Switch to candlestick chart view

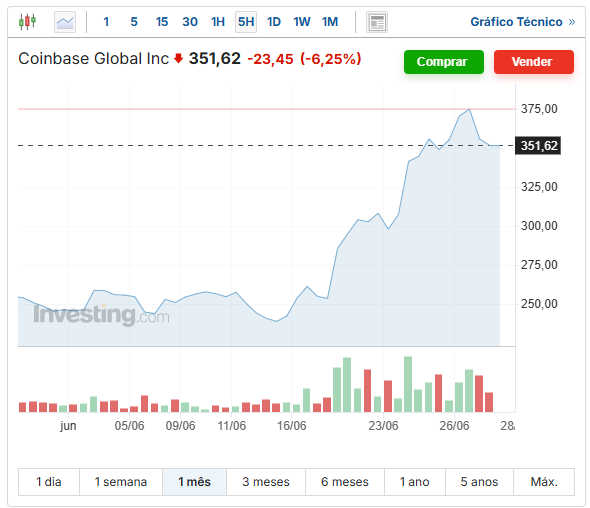point(27,22)
